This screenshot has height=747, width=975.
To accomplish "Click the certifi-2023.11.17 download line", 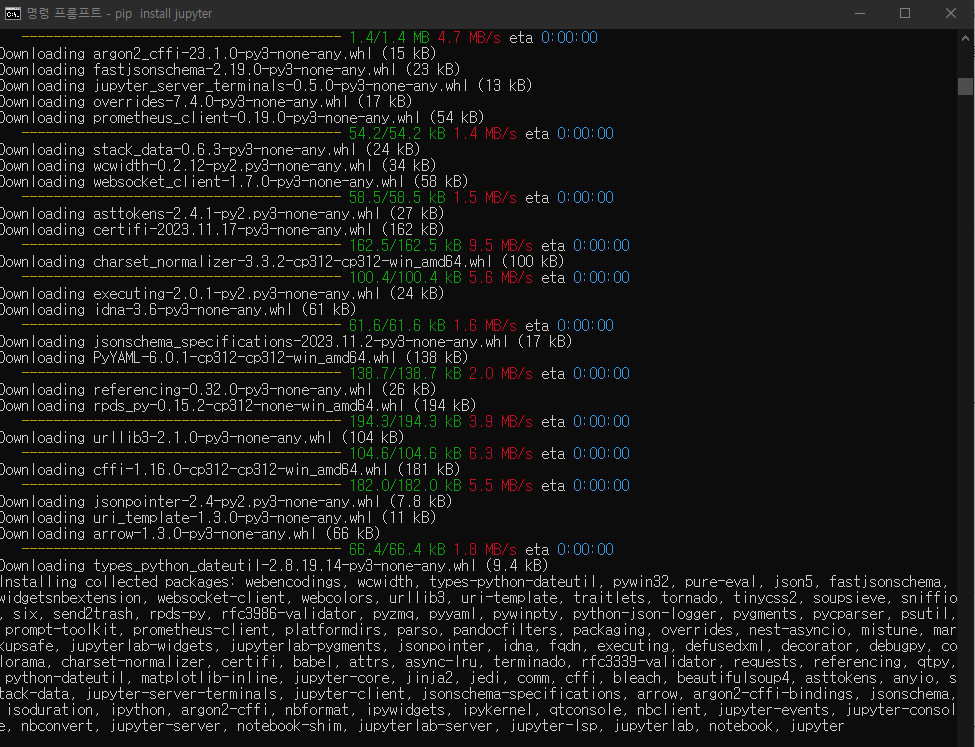I will tap(222, 230).
